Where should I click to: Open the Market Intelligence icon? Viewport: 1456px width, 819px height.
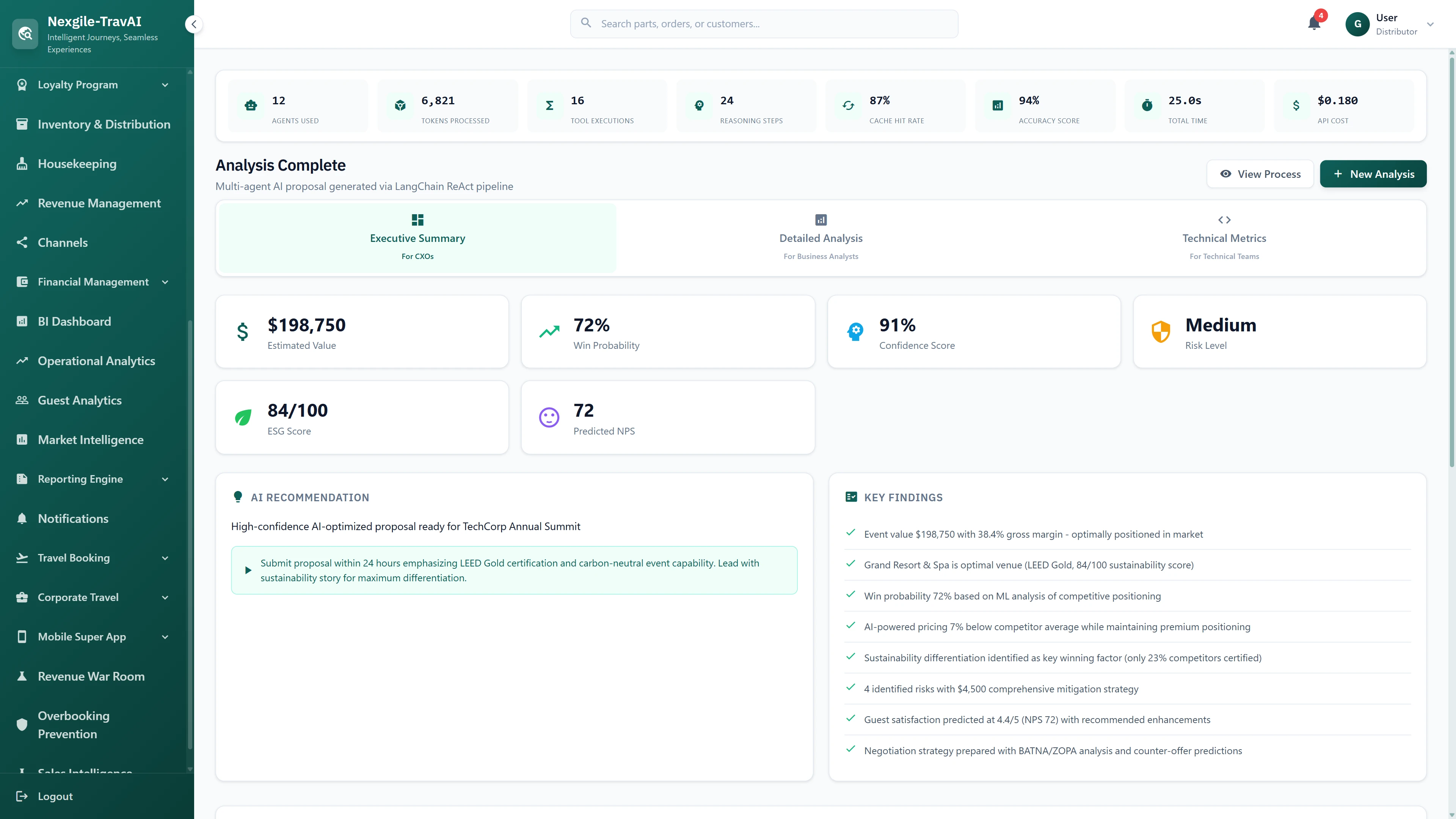[22, 439]
